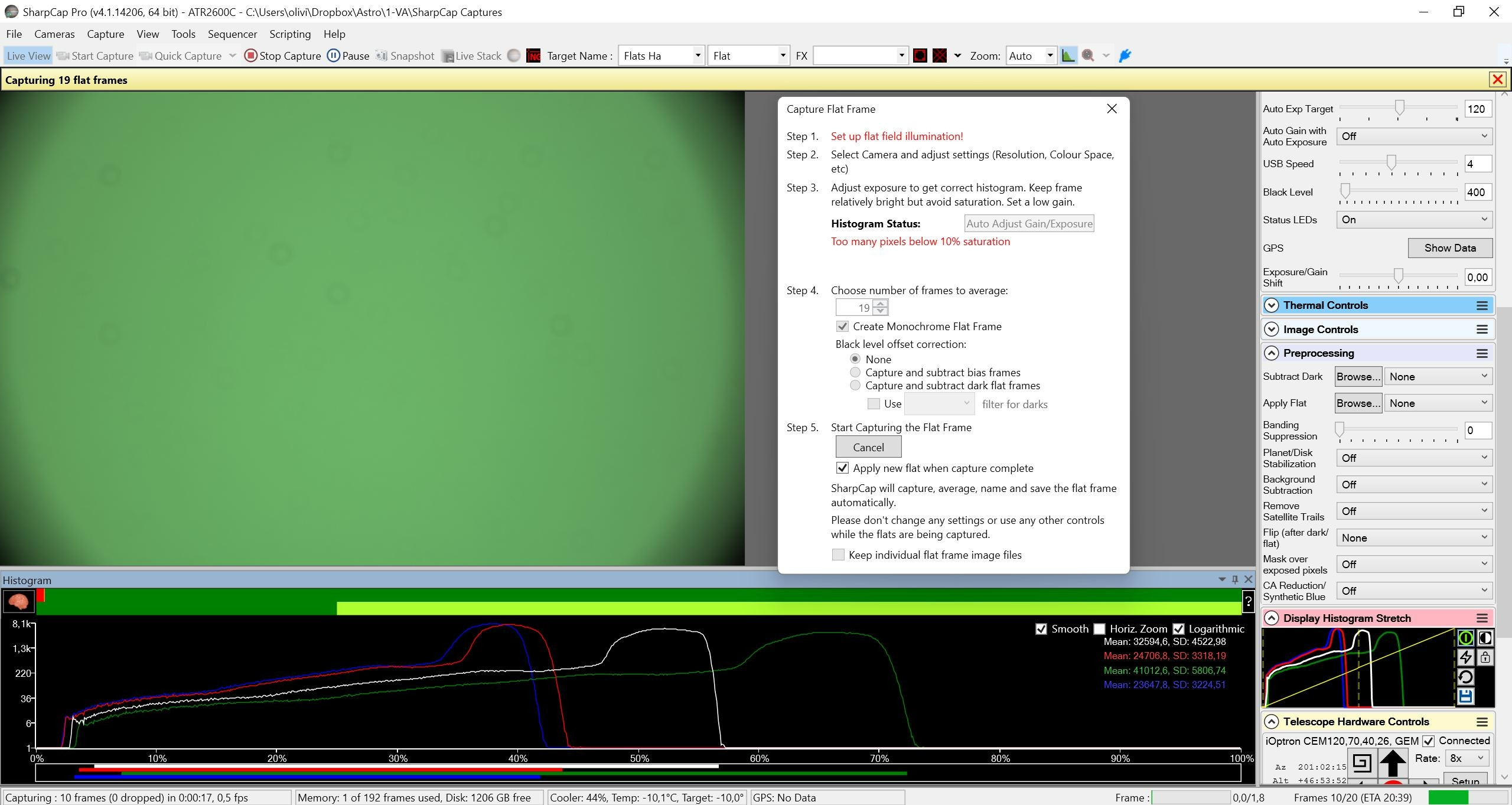Open the Sequencer menu
Image resolution: width=1512 pixels, height=805 pixels.
(232, 34)
